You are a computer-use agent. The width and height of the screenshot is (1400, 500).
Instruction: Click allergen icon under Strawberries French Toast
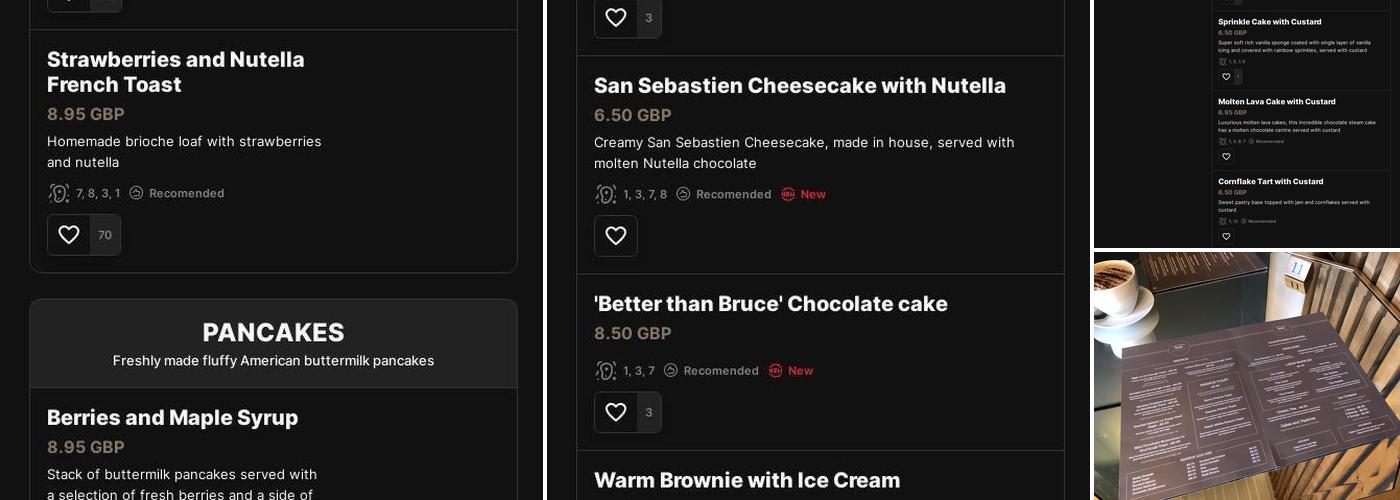click(59, 193)
